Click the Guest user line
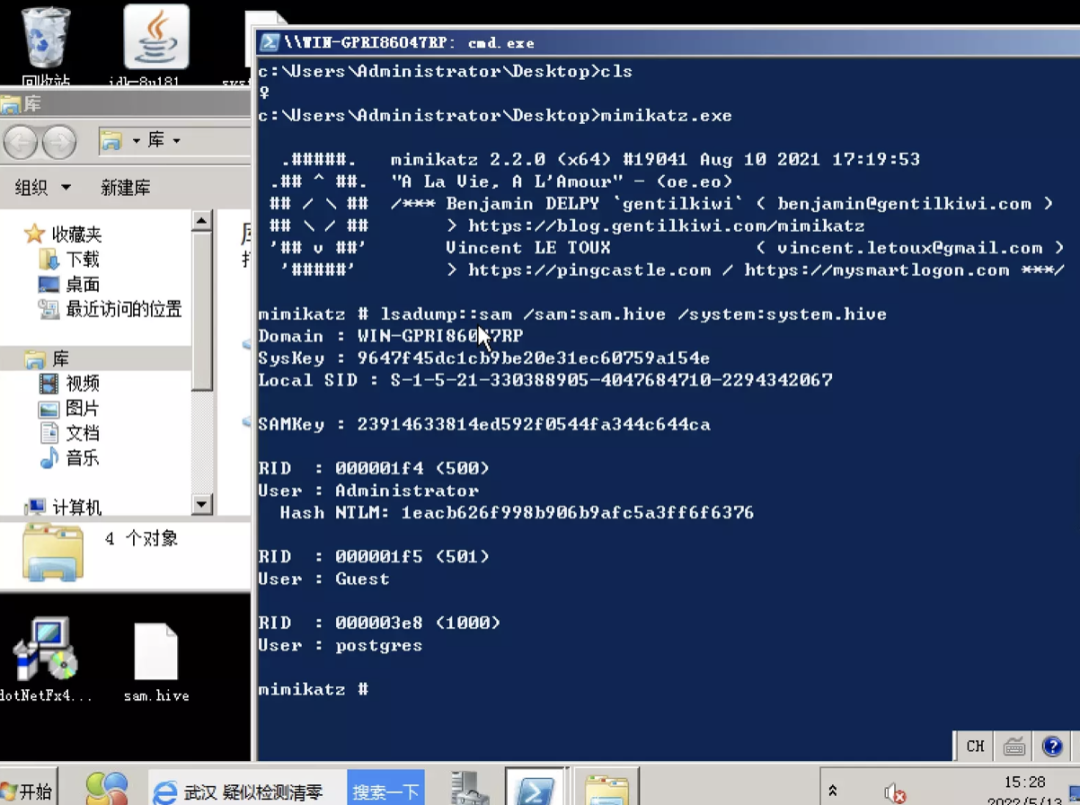The height and width of the screenshot is (805, 1080). pos(324,578)
